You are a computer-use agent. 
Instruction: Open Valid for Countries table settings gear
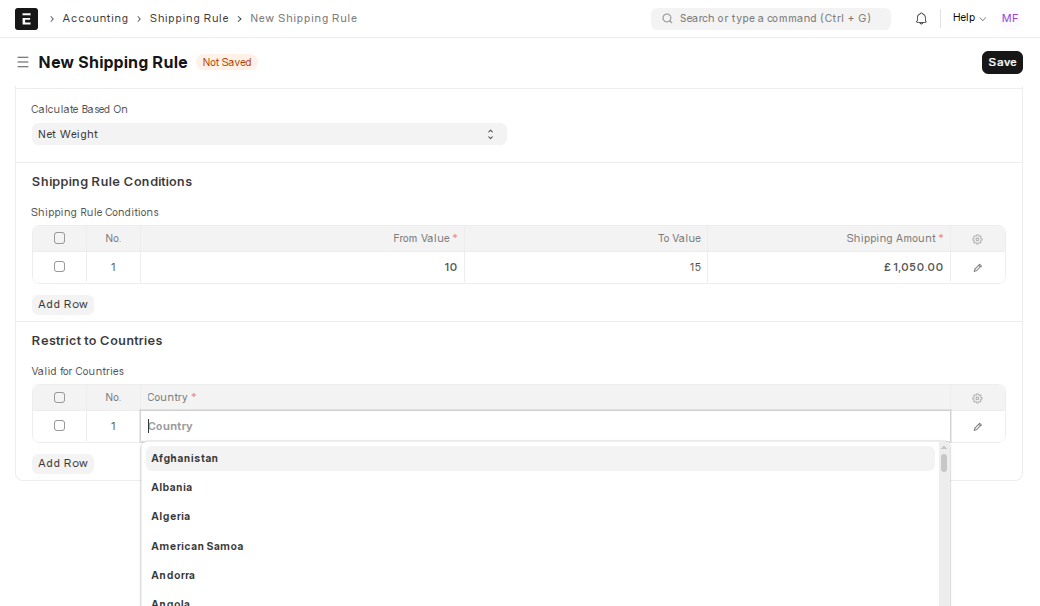[x=977, y=398]
